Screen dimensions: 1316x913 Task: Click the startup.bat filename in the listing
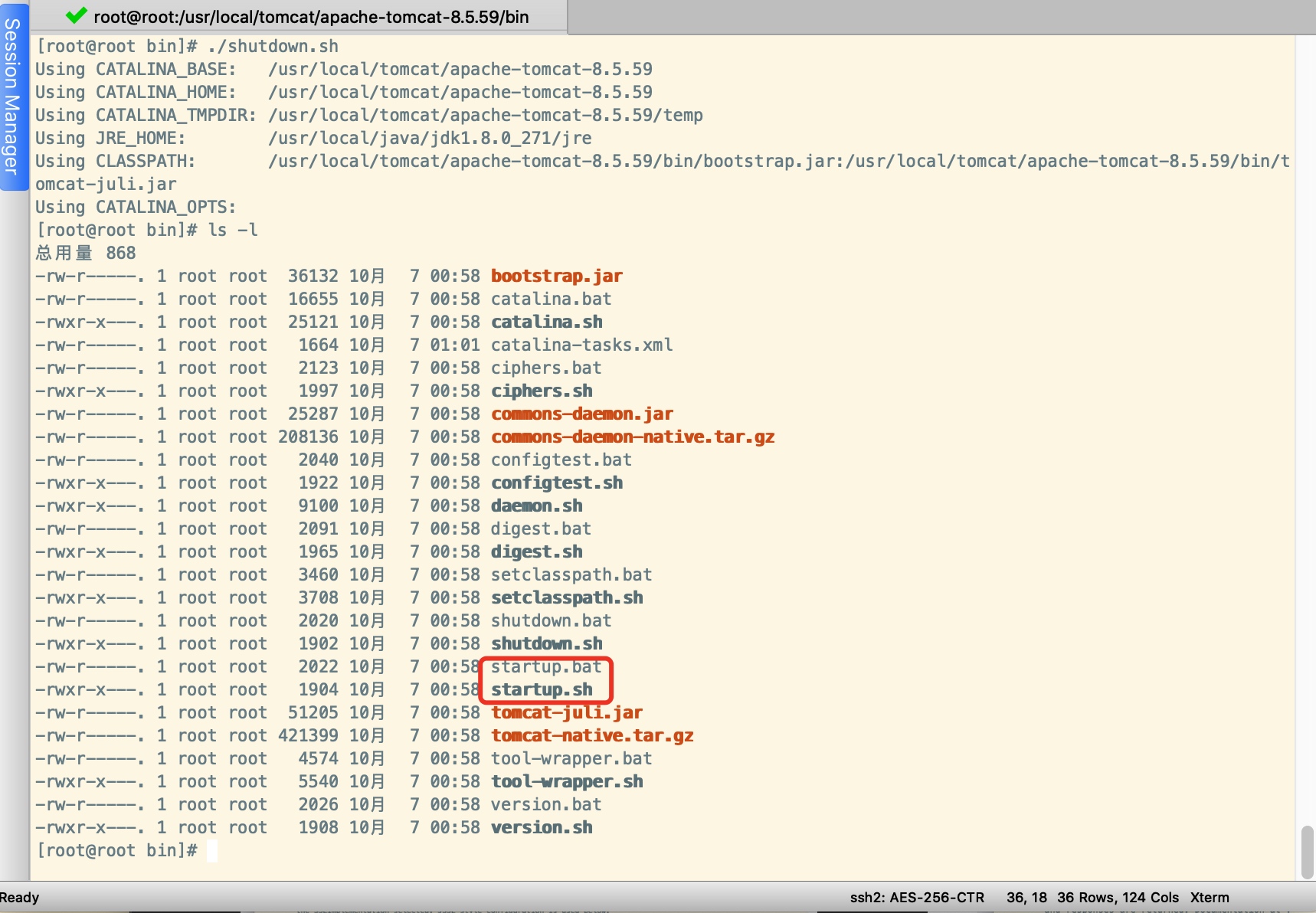[545, 666]
